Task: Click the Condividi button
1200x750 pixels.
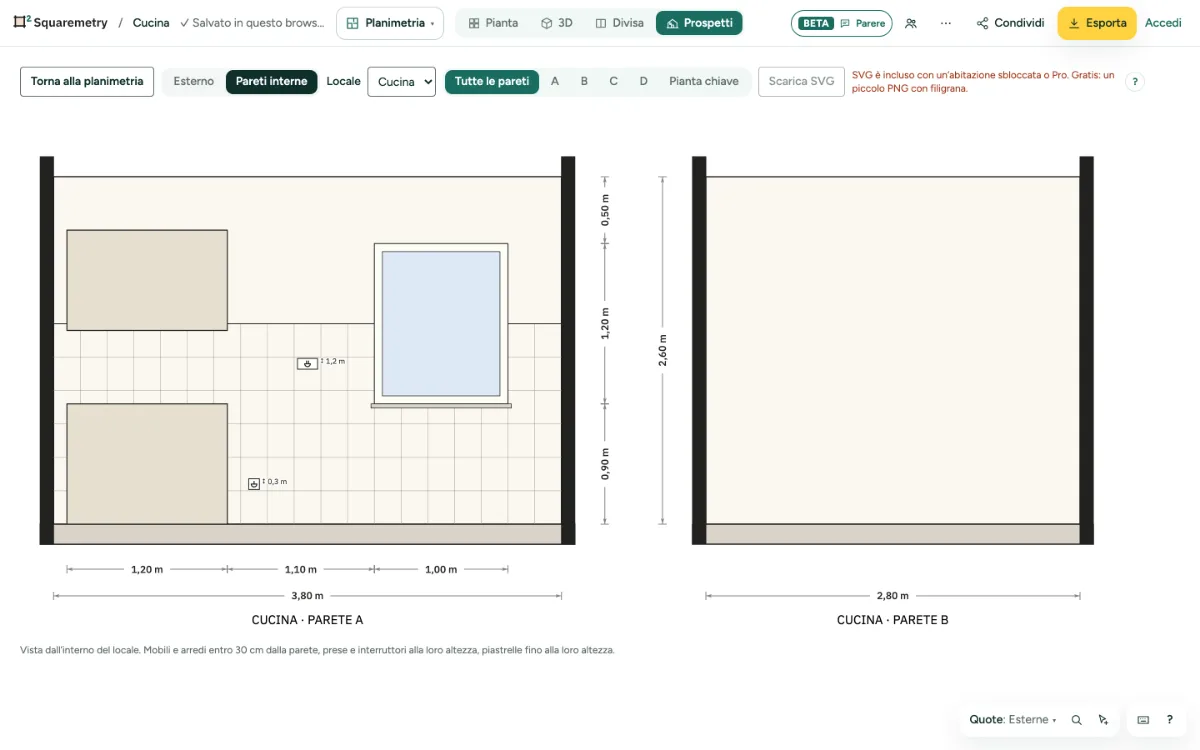Action: [x=1010, y=23]
